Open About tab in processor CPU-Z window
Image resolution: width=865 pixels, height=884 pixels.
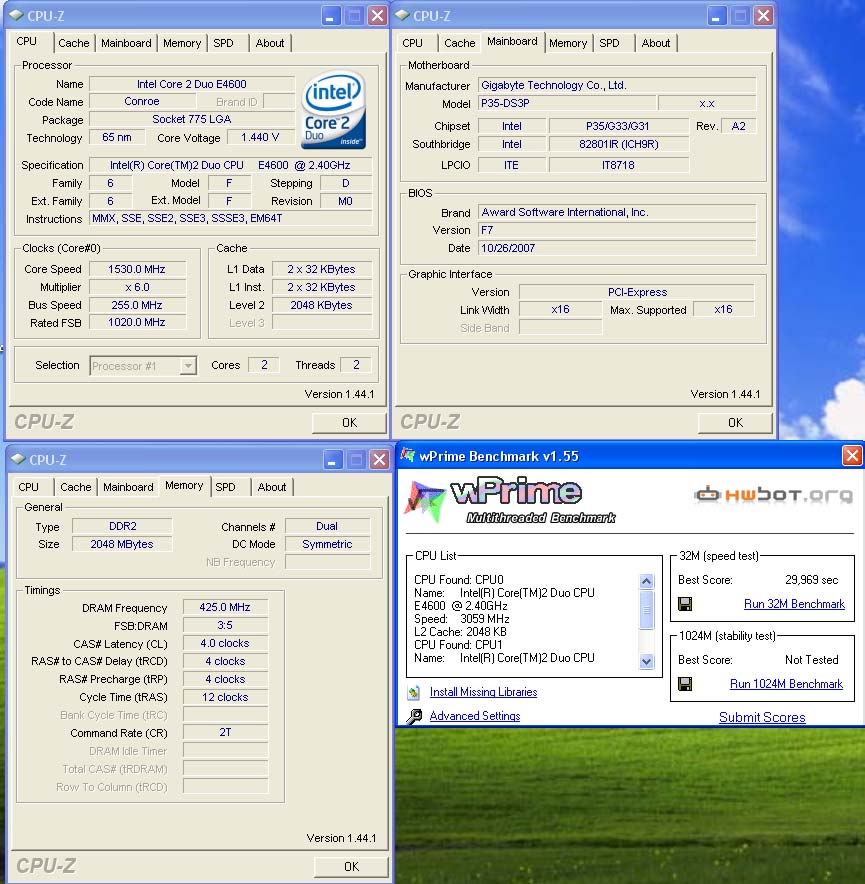270,43
